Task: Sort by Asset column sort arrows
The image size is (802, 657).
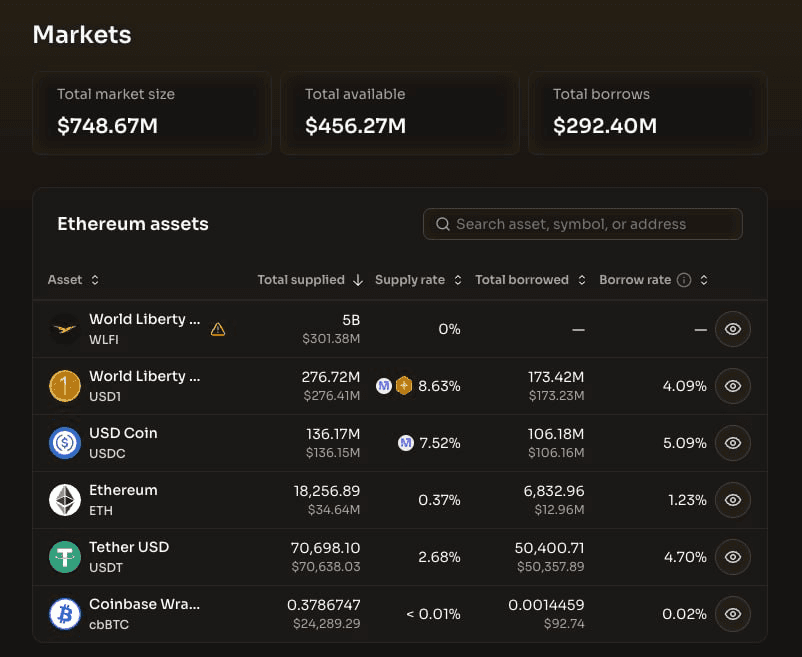Action: (x=95, y=280)
